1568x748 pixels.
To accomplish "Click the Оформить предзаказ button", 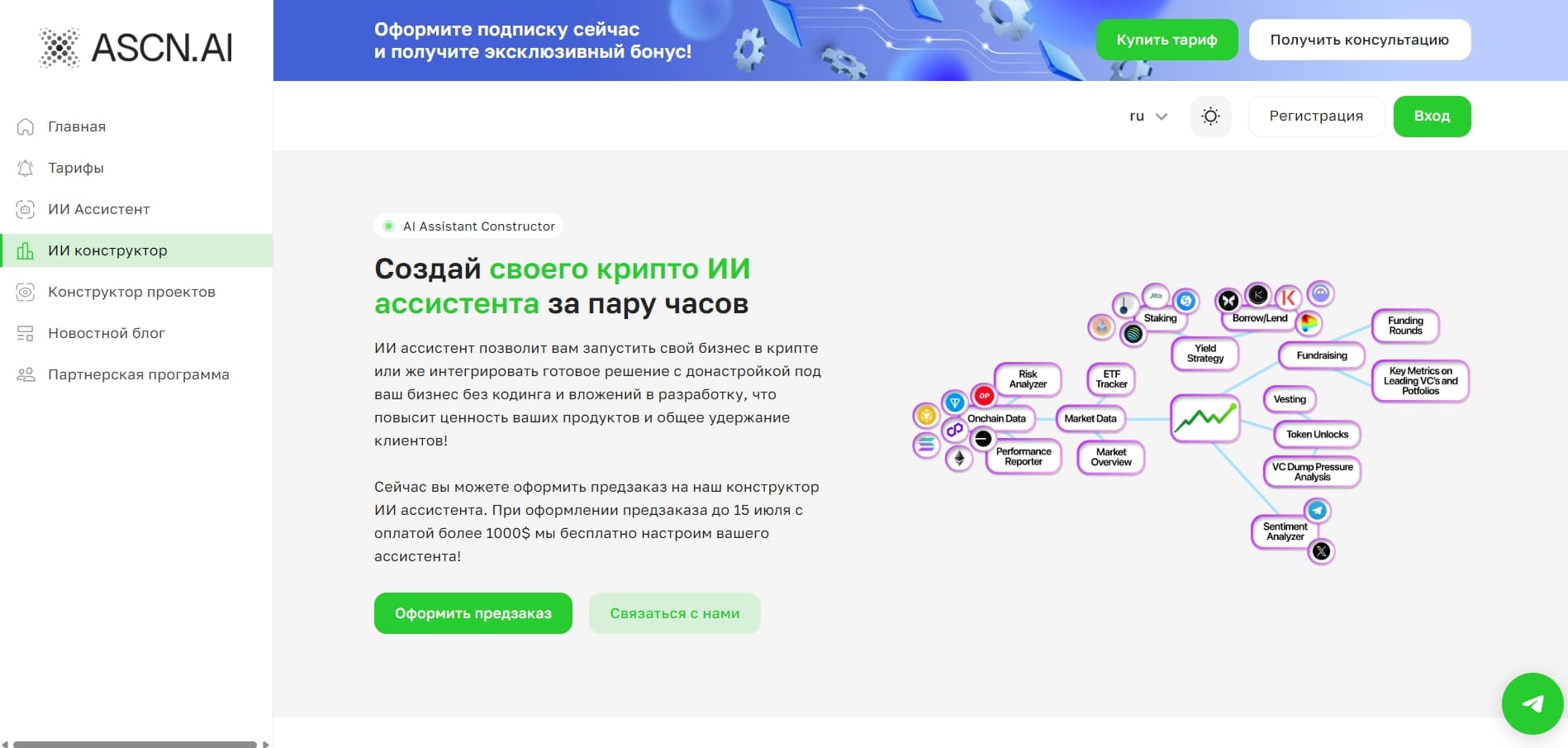I will pos(473,613).
